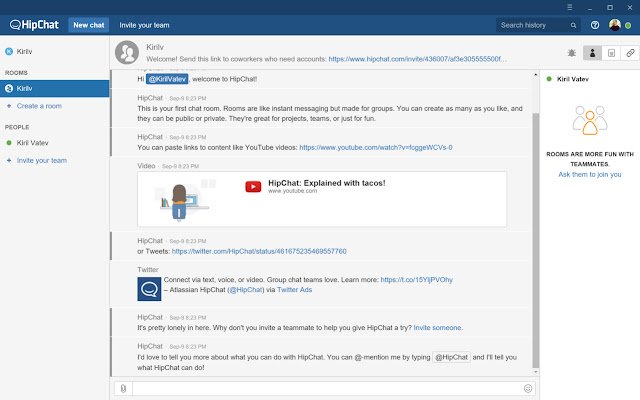Click the YouTube play icon
This screenshot has width=640, height=400.
(253, 187)
